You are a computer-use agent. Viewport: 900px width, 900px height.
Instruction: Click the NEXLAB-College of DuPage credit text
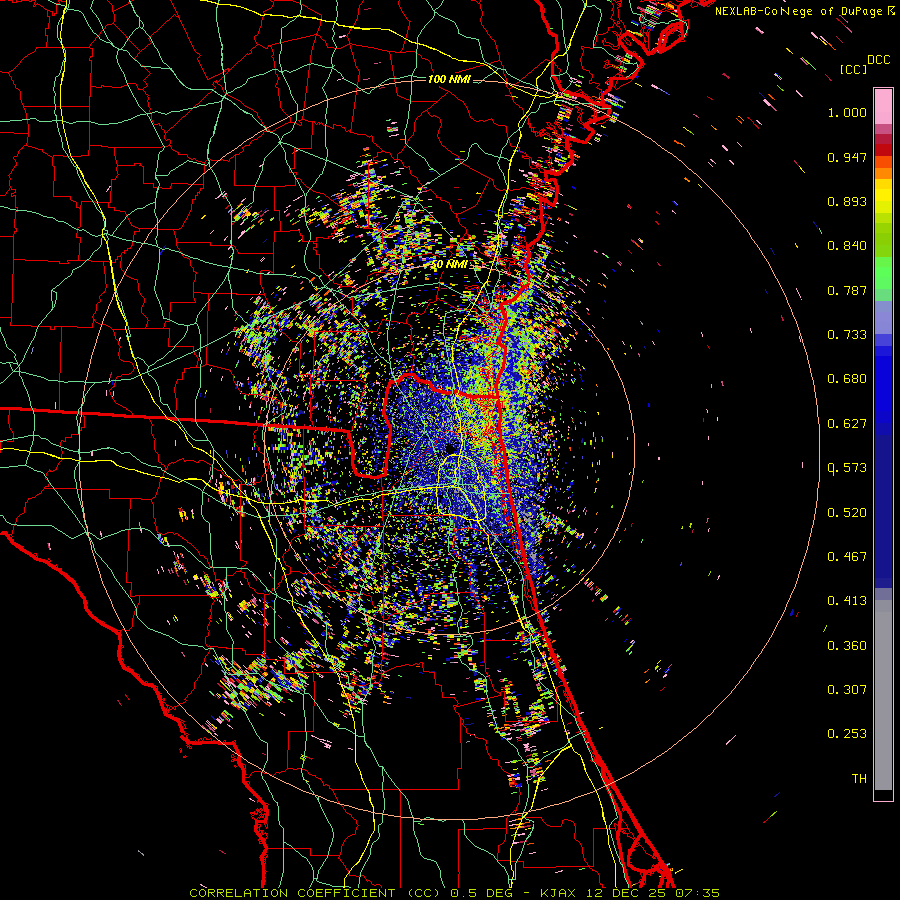[x=805, y=11]
